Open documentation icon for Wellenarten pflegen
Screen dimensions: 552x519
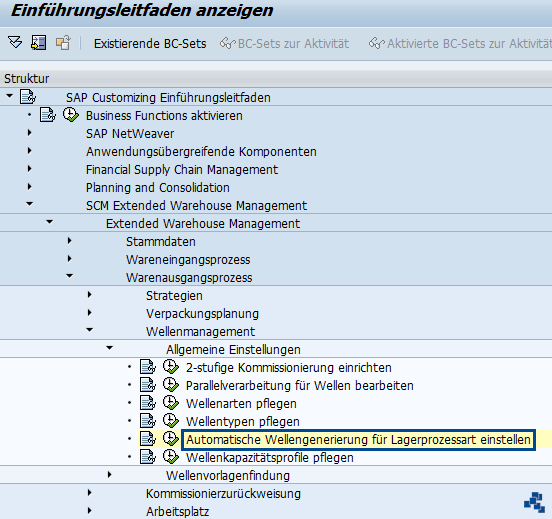(148, 403)
